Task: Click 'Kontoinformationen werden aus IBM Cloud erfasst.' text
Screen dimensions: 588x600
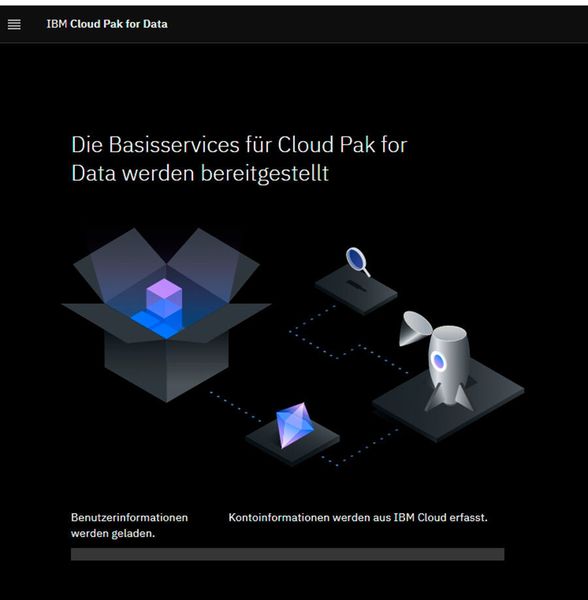Action: (x=358, y=517)
